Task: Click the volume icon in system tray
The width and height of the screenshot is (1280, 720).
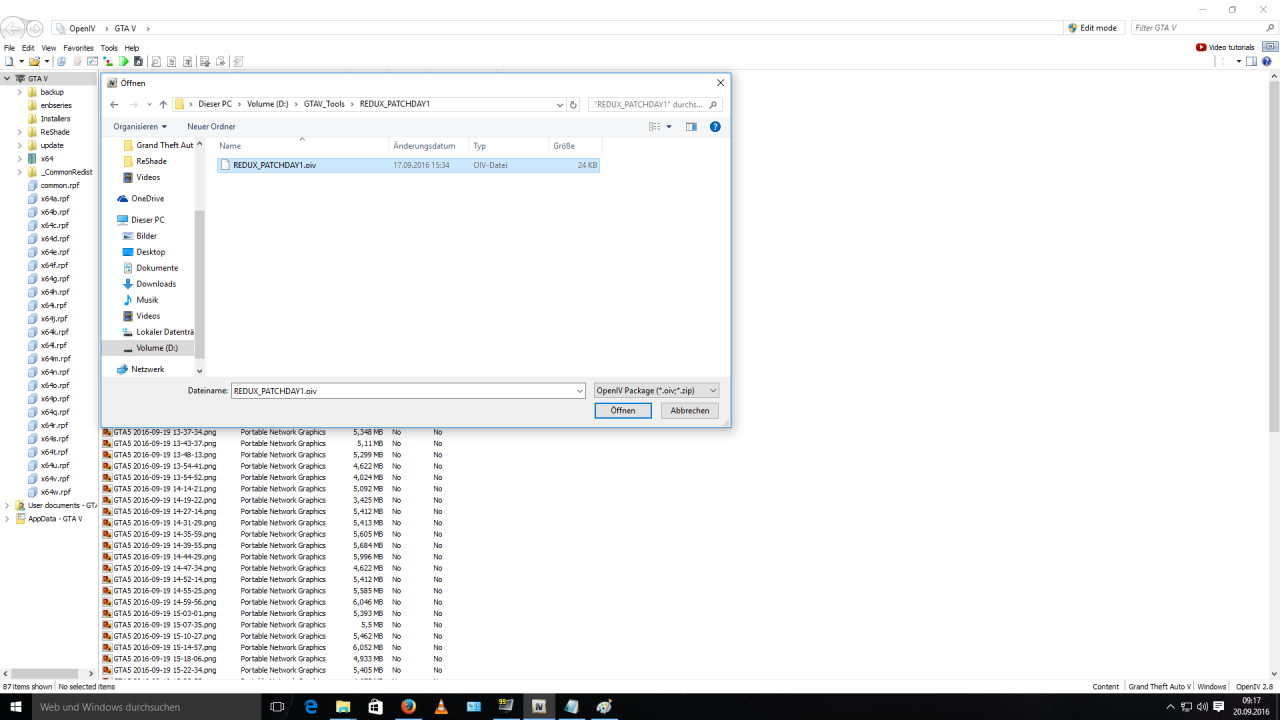Action: coord(1202,706)
